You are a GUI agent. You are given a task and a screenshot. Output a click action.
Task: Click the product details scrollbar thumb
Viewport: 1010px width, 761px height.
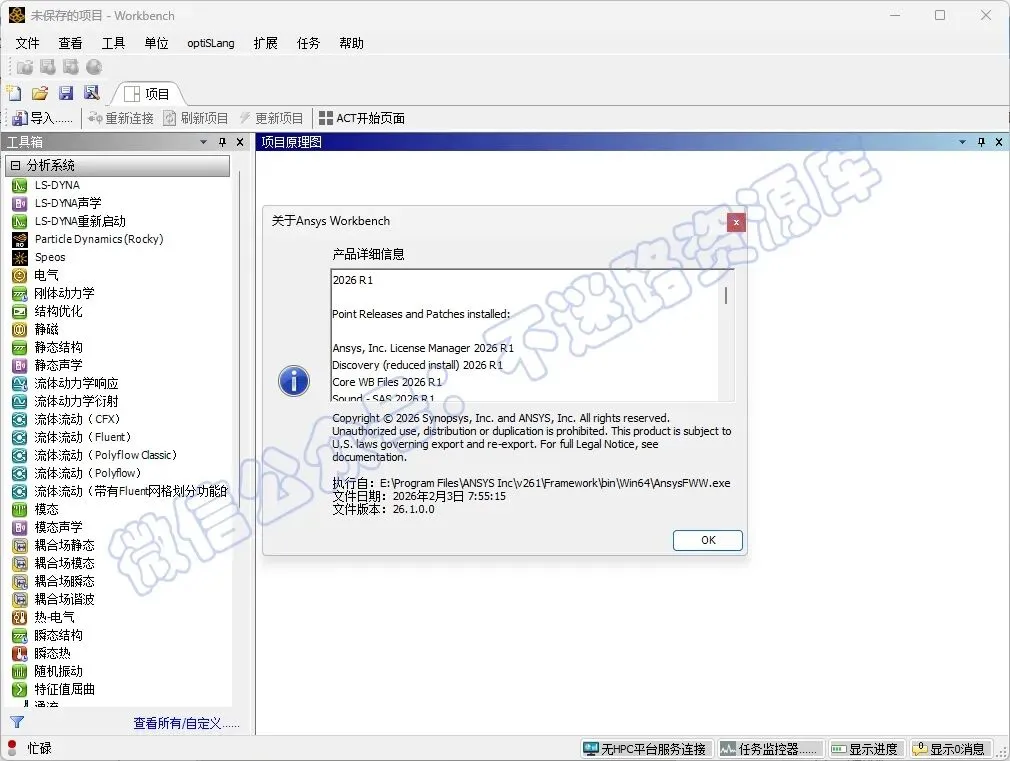(x=726, y=296)
